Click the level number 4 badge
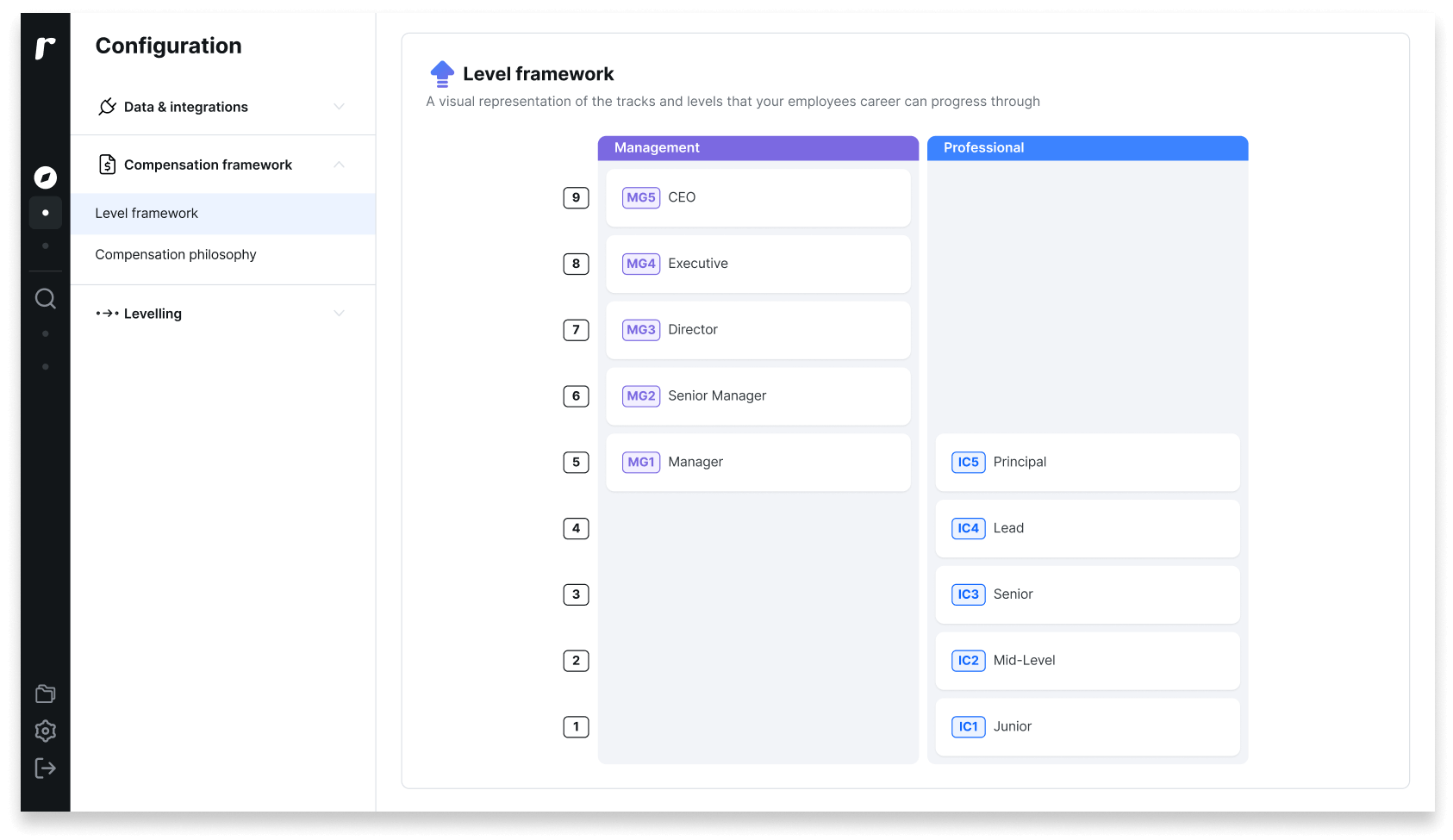The image size is (1453, 840). point(576,528)
